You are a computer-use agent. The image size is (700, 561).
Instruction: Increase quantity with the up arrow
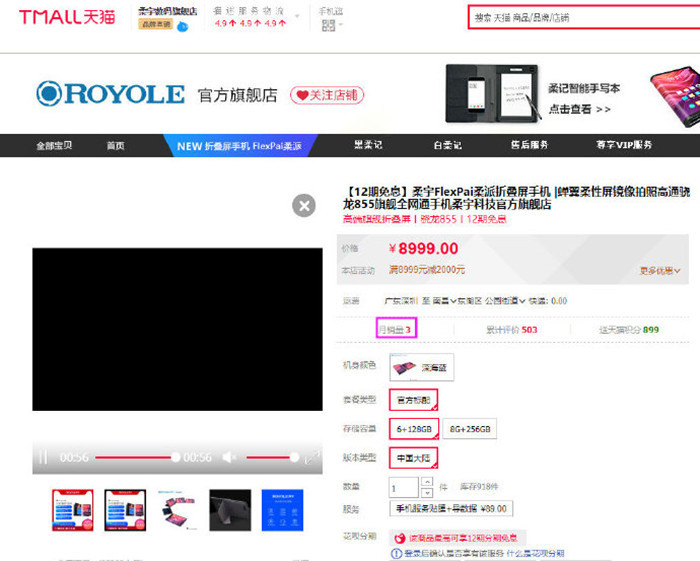coord(427,482)
